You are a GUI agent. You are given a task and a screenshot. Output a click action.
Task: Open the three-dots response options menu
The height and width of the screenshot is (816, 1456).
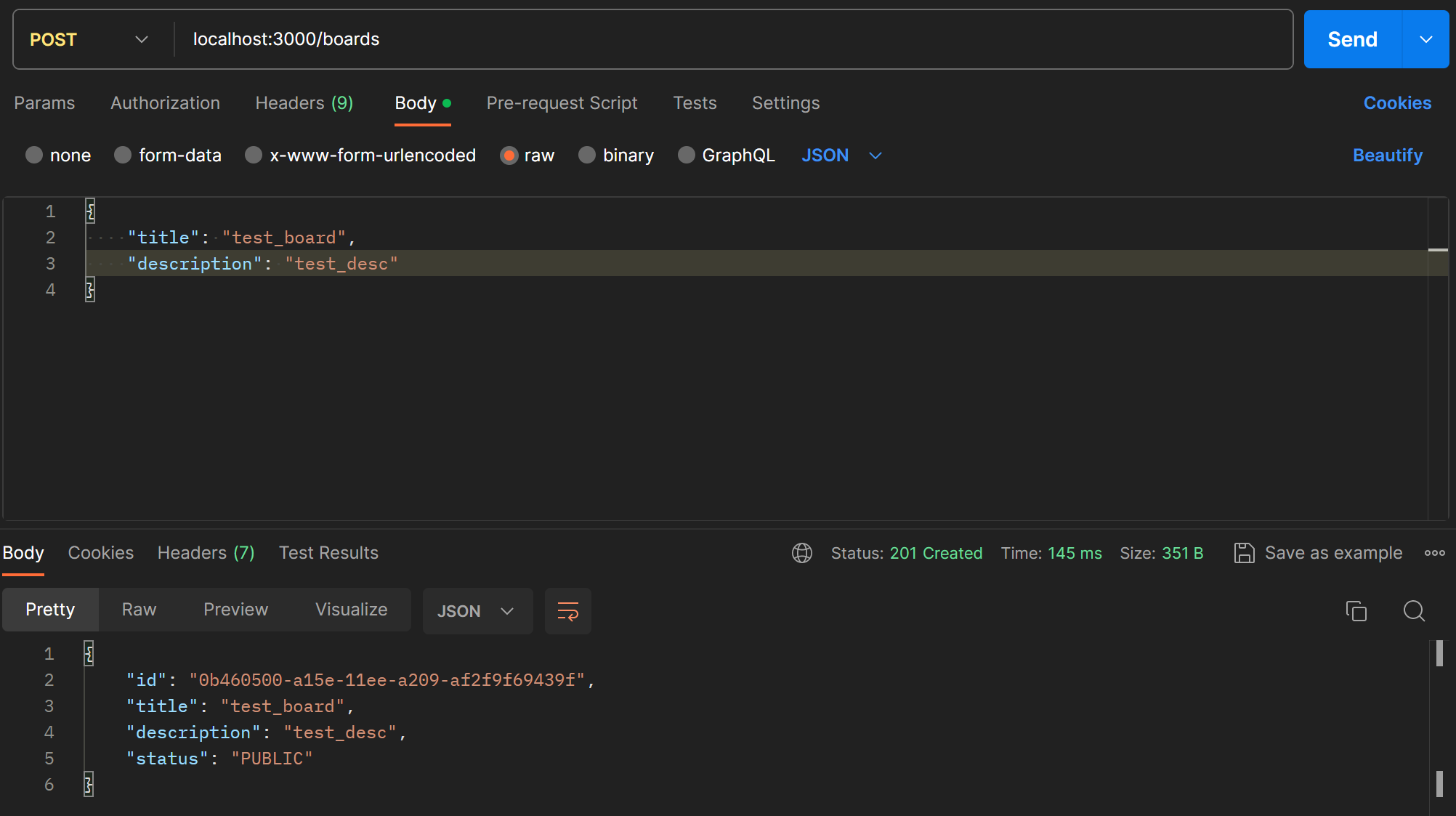pyautogui.click(x=1434, y=553)
